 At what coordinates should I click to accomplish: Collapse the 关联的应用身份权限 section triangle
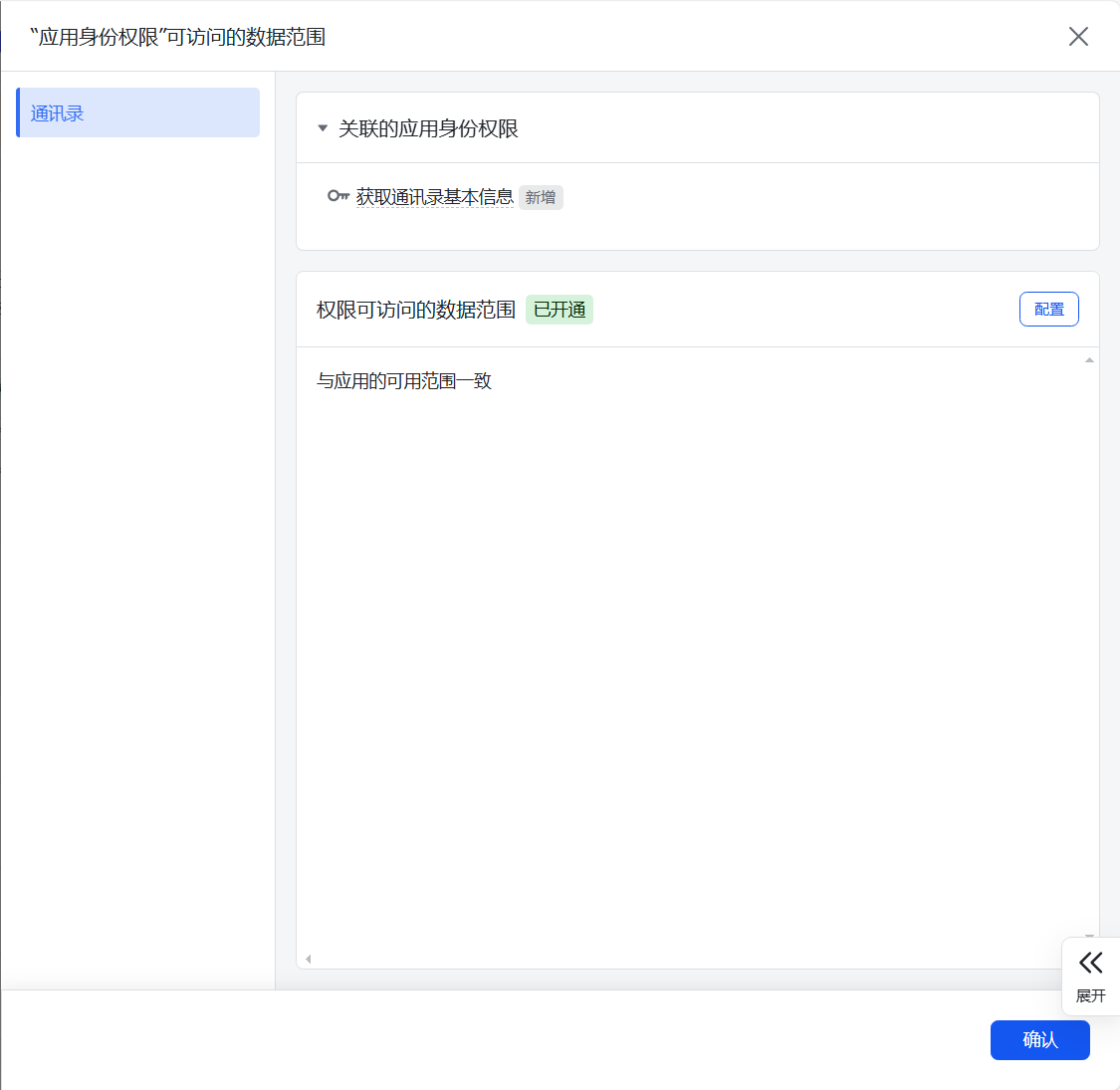pos(323,128)
